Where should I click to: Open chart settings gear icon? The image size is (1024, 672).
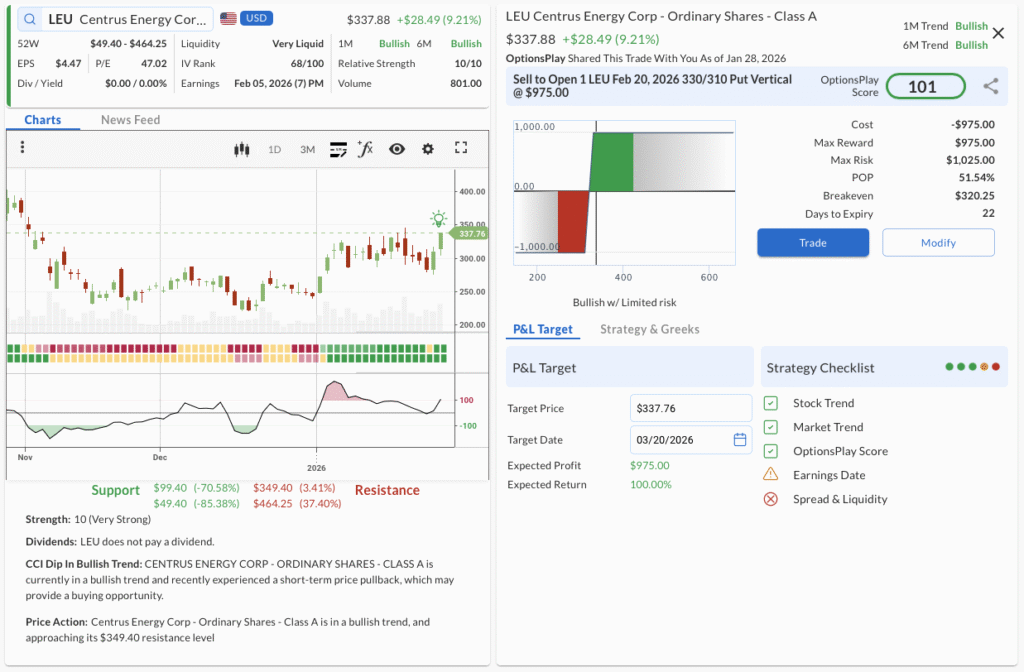click(x=428, y=149)
